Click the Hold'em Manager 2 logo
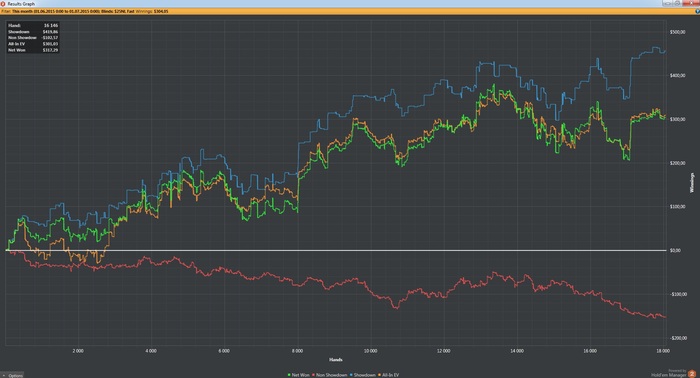 pyautogui.click(x=692, y=374)
